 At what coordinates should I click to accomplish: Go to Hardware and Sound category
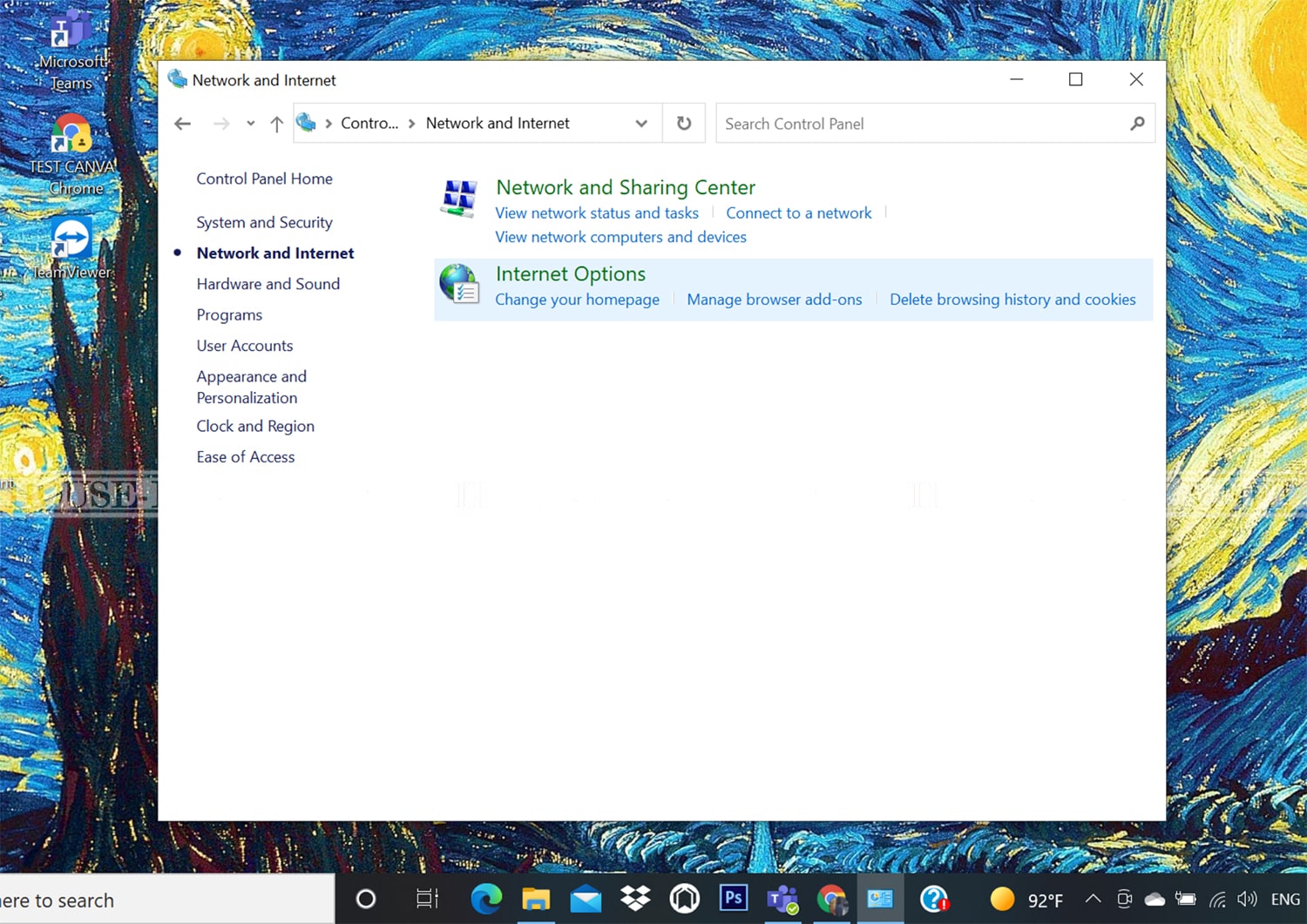click(267, 284)
